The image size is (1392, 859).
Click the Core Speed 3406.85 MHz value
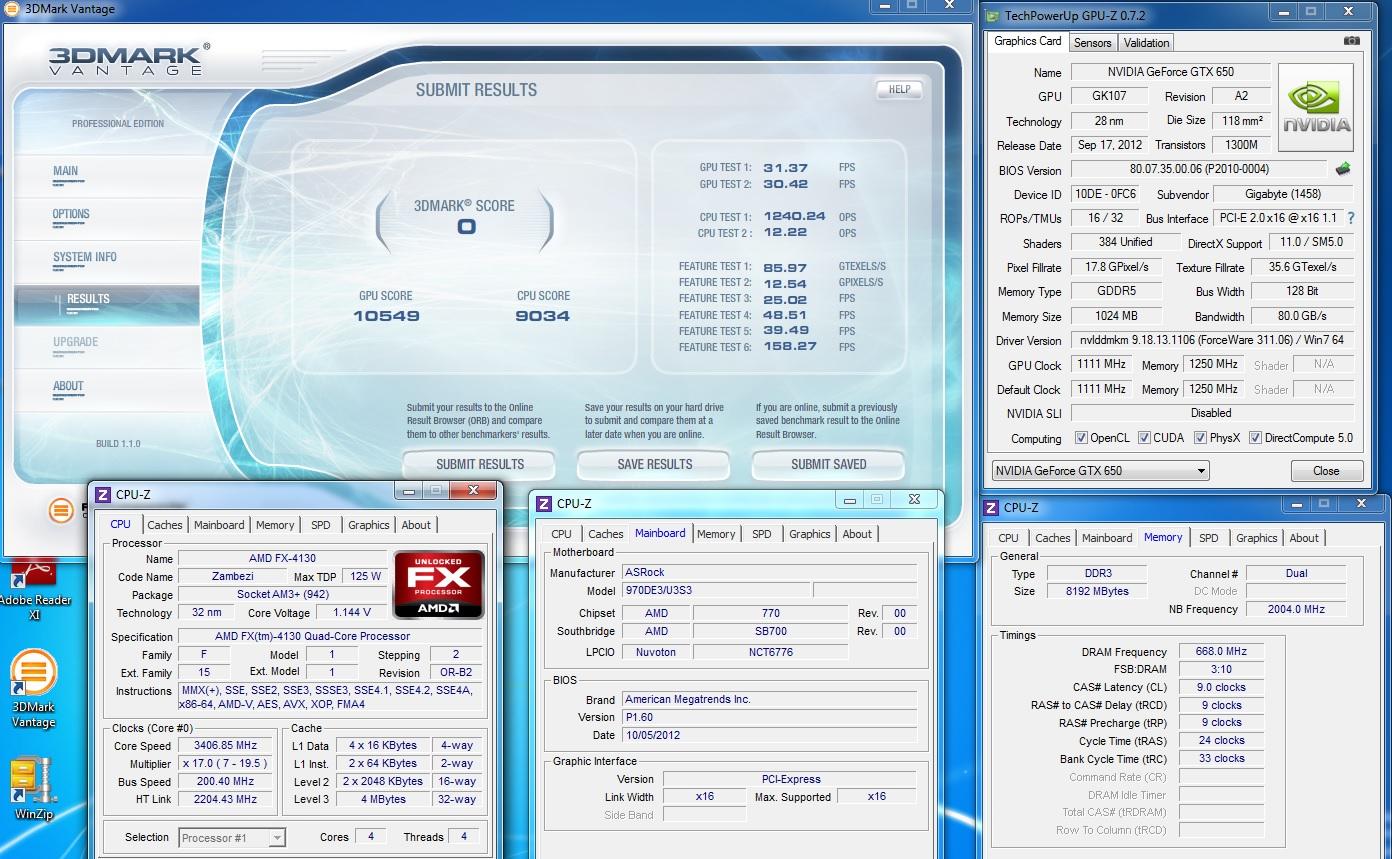[226, 746]
